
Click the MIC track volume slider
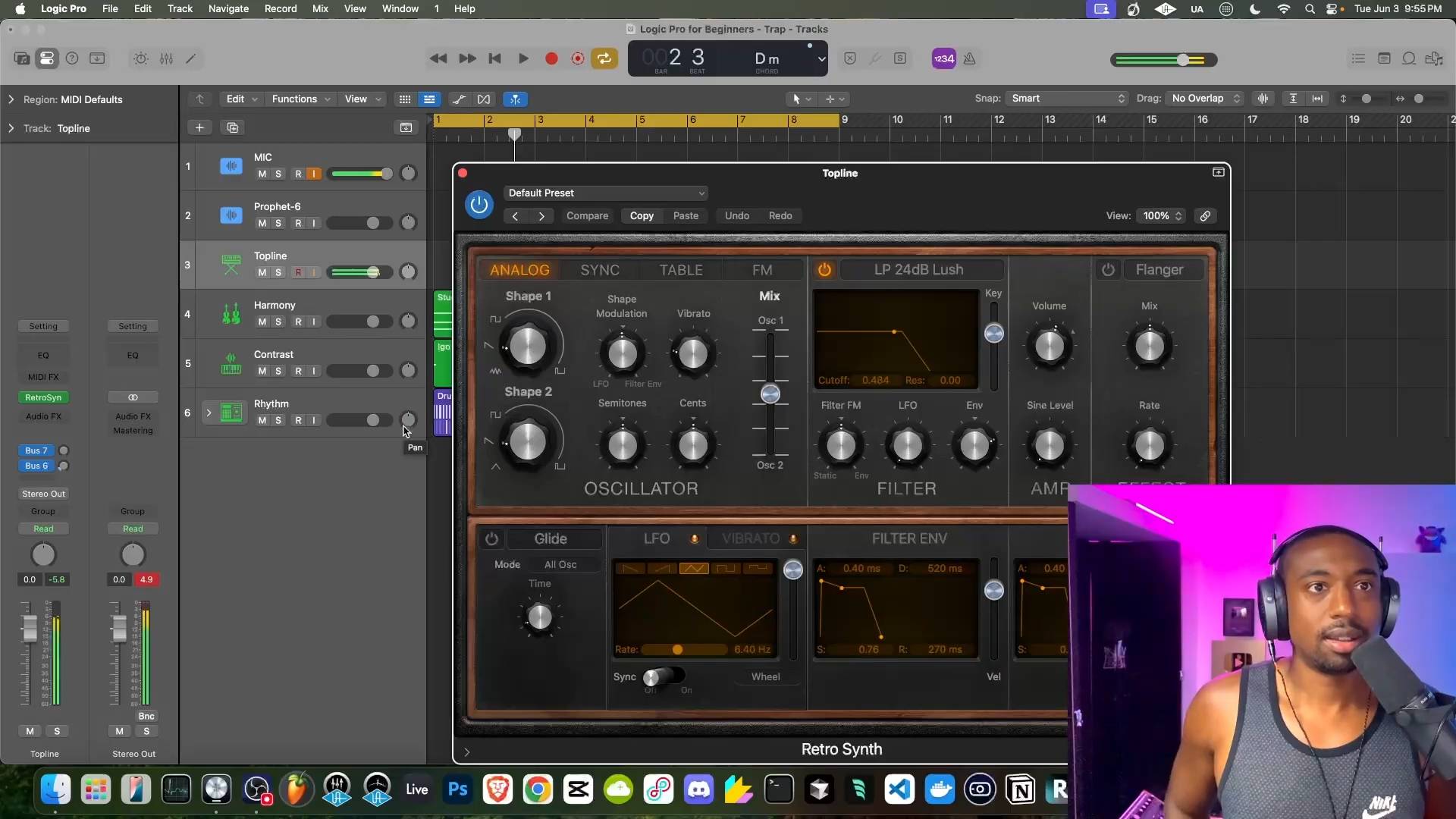(x=360, y=174)
